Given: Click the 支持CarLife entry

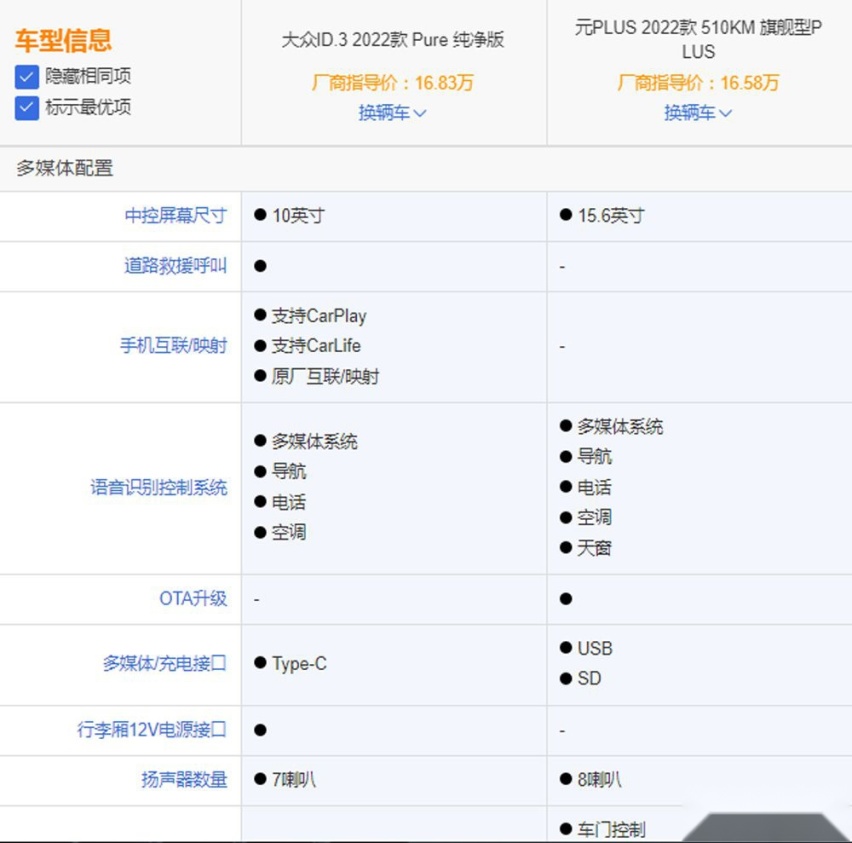Looking at the screenshot, I should [316, 346].
